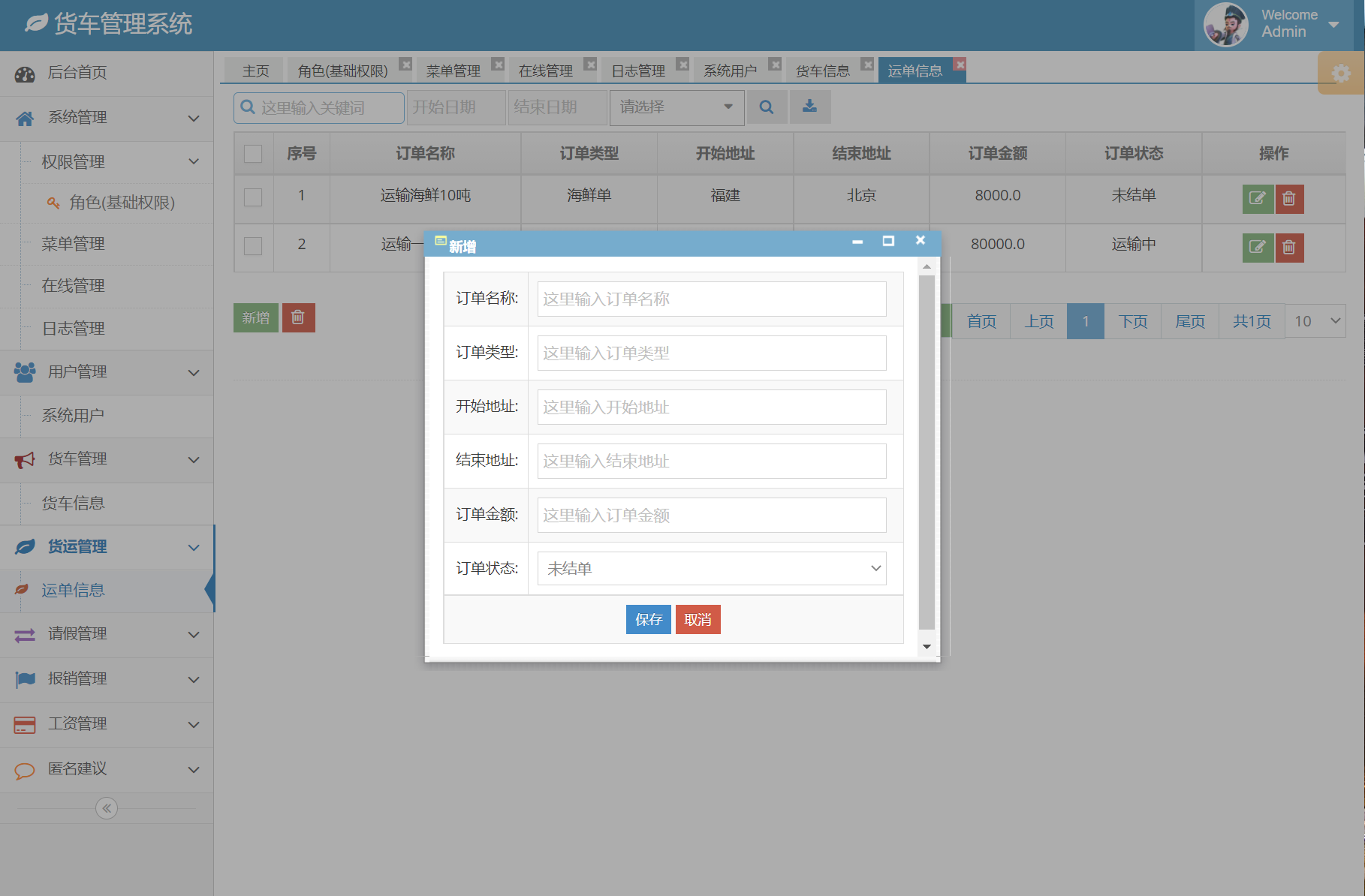The width and height of the screenshot is (1365, 896).
Task: Toggle the select-all checkbox in table header
Action: click(x=253, y=153)
